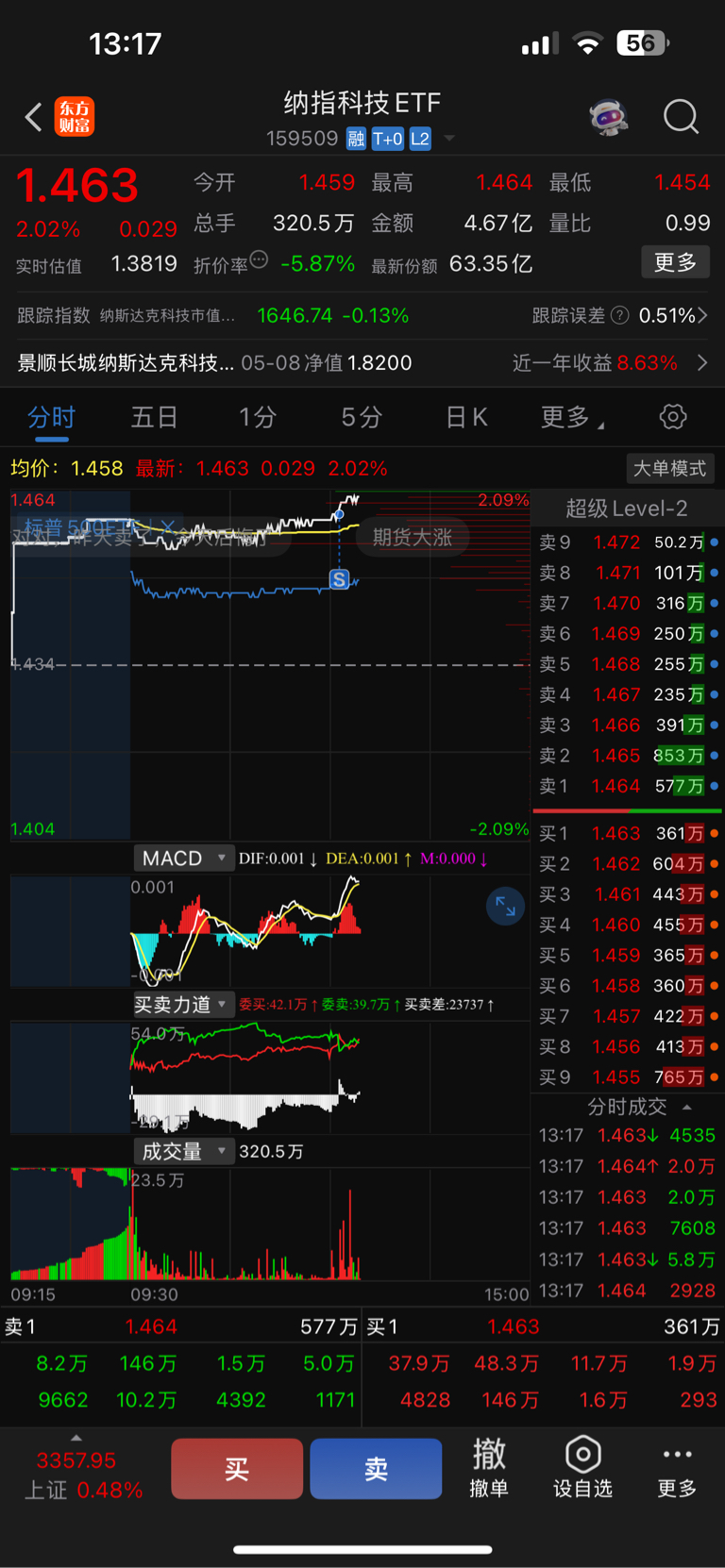Tap the 上证 3357.95 index ticker
725x1568 pixels.
pos(83,1475)
